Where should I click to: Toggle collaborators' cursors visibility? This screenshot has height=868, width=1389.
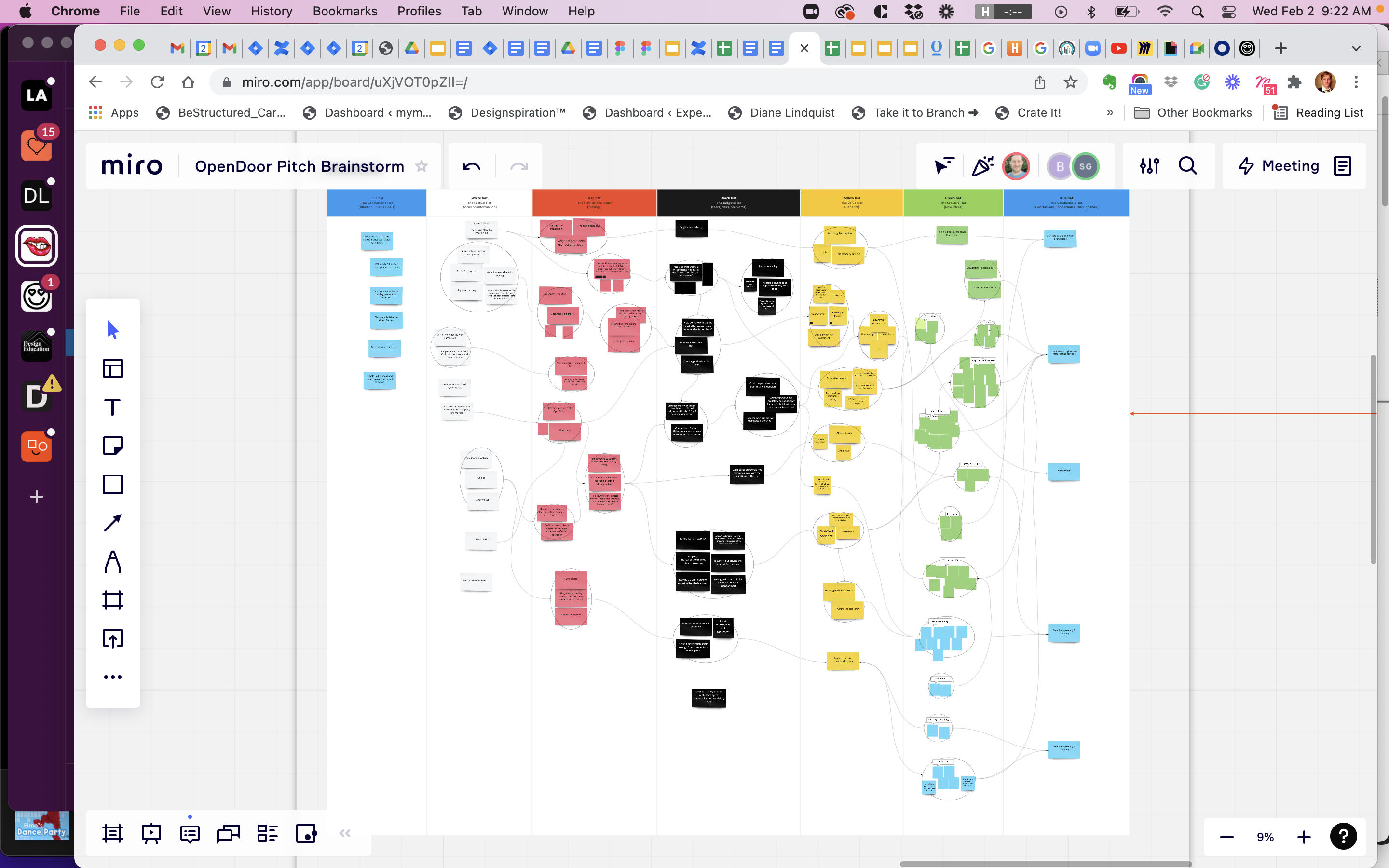tap(944, 166)
